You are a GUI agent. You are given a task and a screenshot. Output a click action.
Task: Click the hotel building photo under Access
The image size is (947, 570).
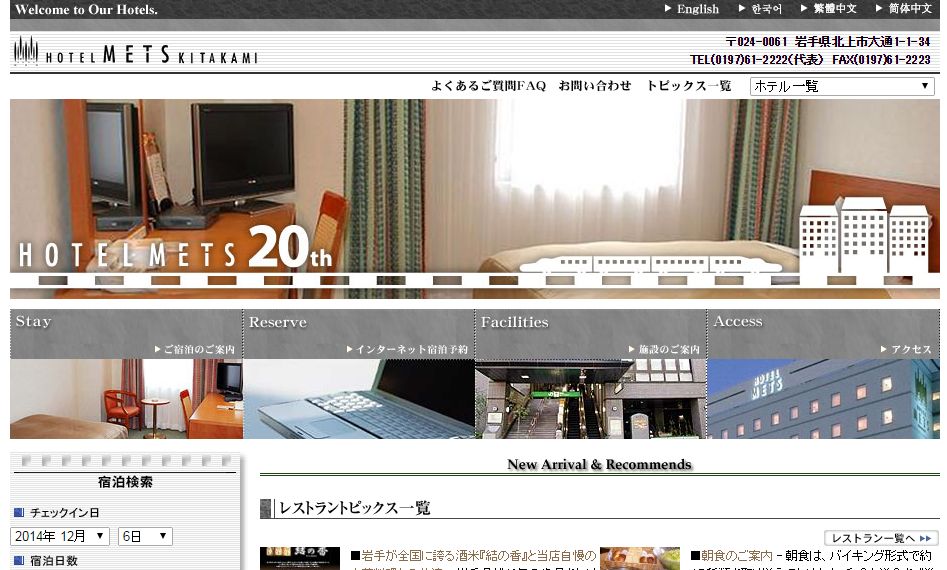pos(823,399)
